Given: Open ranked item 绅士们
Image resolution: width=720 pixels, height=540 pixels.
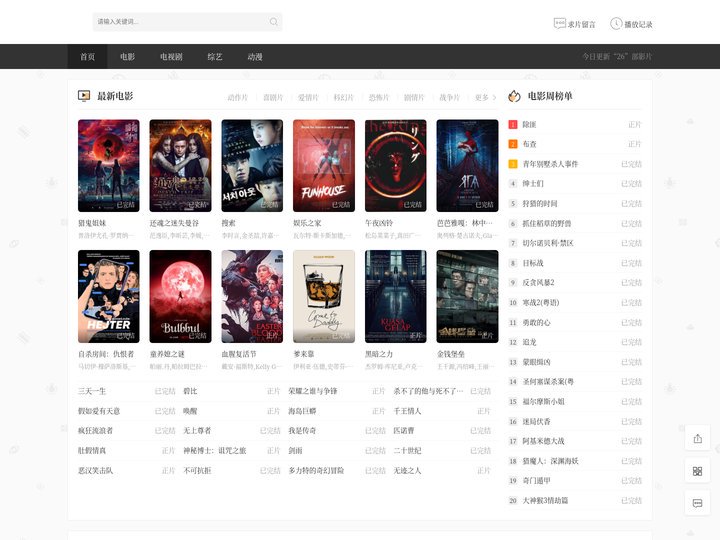Looking at the screenshot, I should [x=533, y=184].
